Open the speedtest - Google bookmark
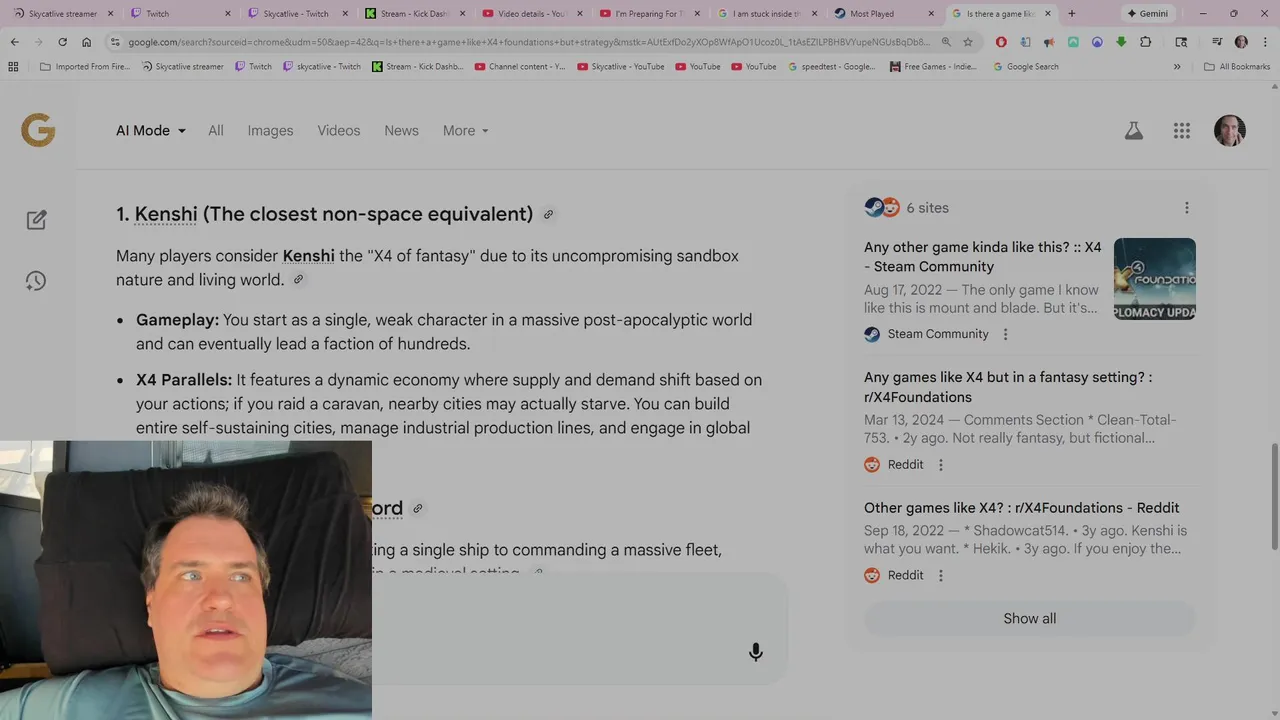The image size is (1280, 720). click(831, 67)
